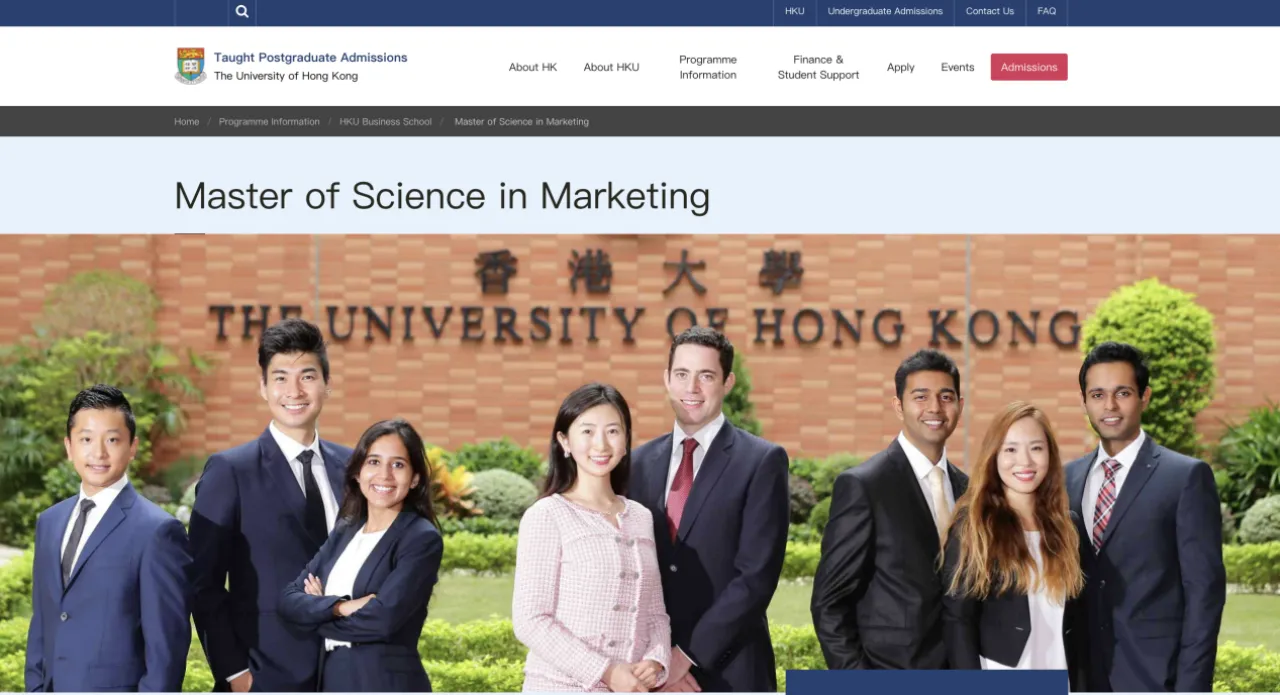Open the HKU top bar link
The image size is (1280, 695).
[x=794, y=12]
